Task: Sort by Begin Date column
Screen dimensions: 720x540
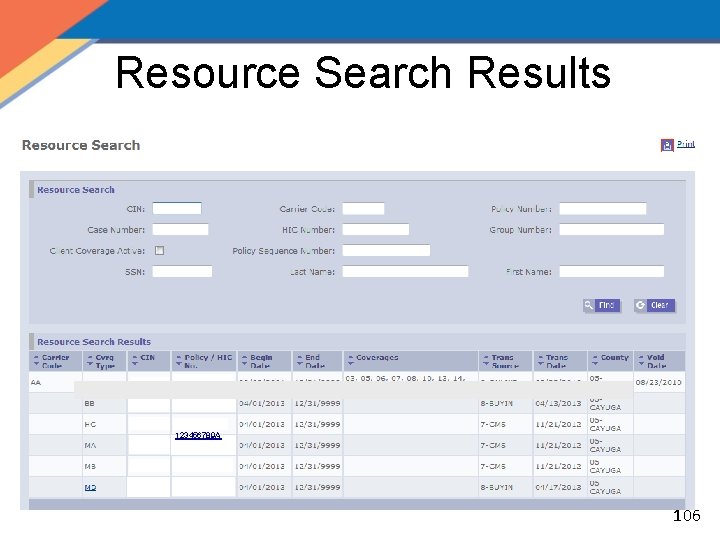Action: pos(264,361)
